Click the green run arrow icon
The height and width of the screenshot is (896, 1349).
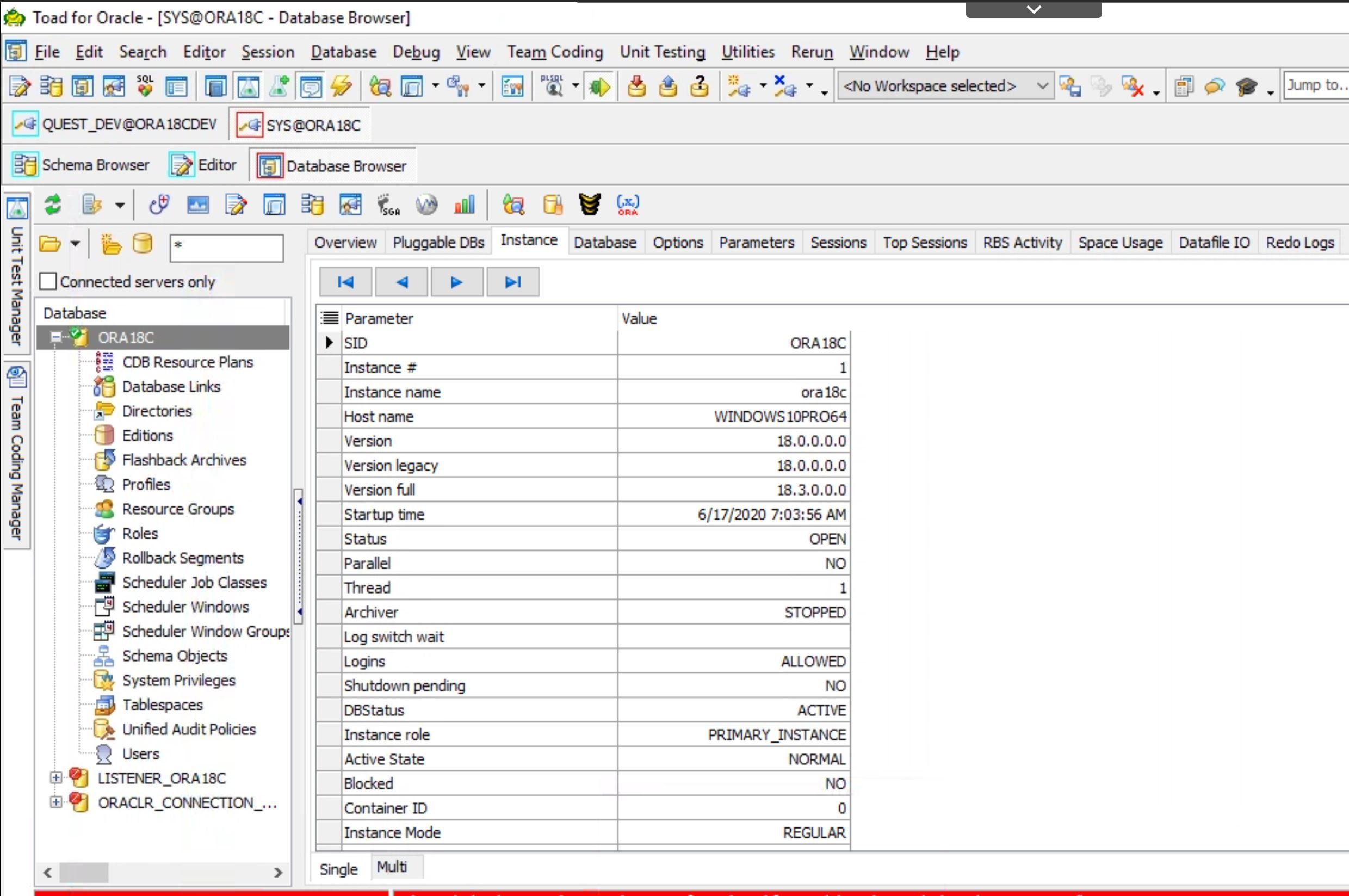(x=600, y=86)
